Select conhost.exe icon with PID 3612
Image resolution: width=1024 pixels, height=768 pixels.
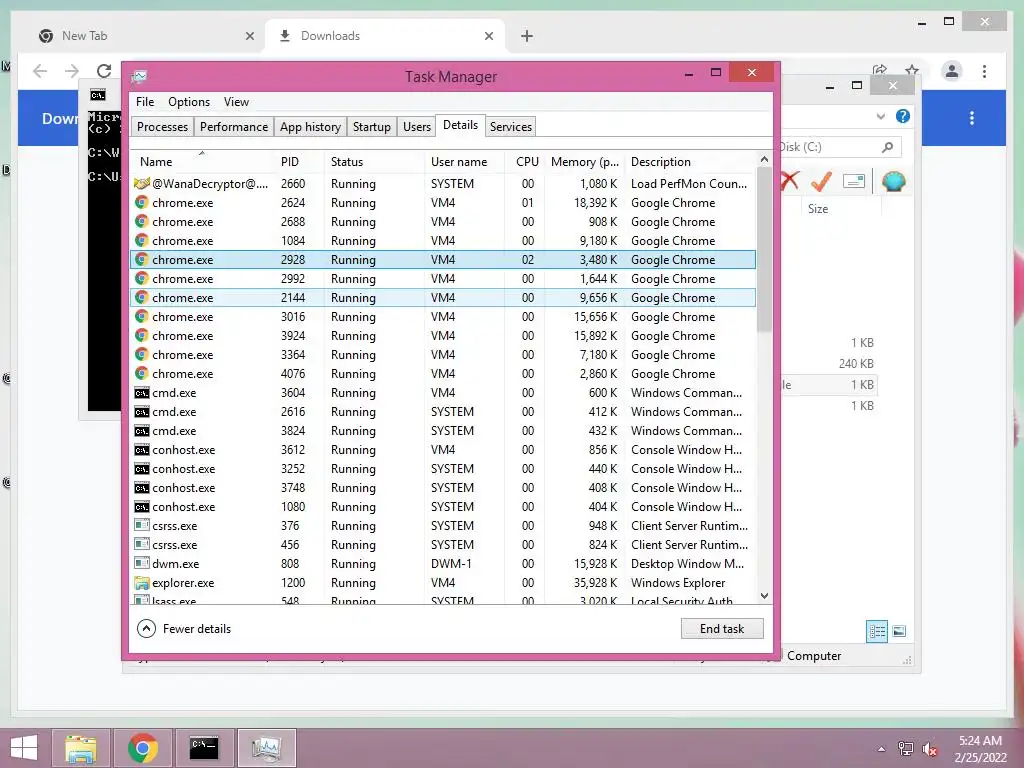click(x=142, y=450)
